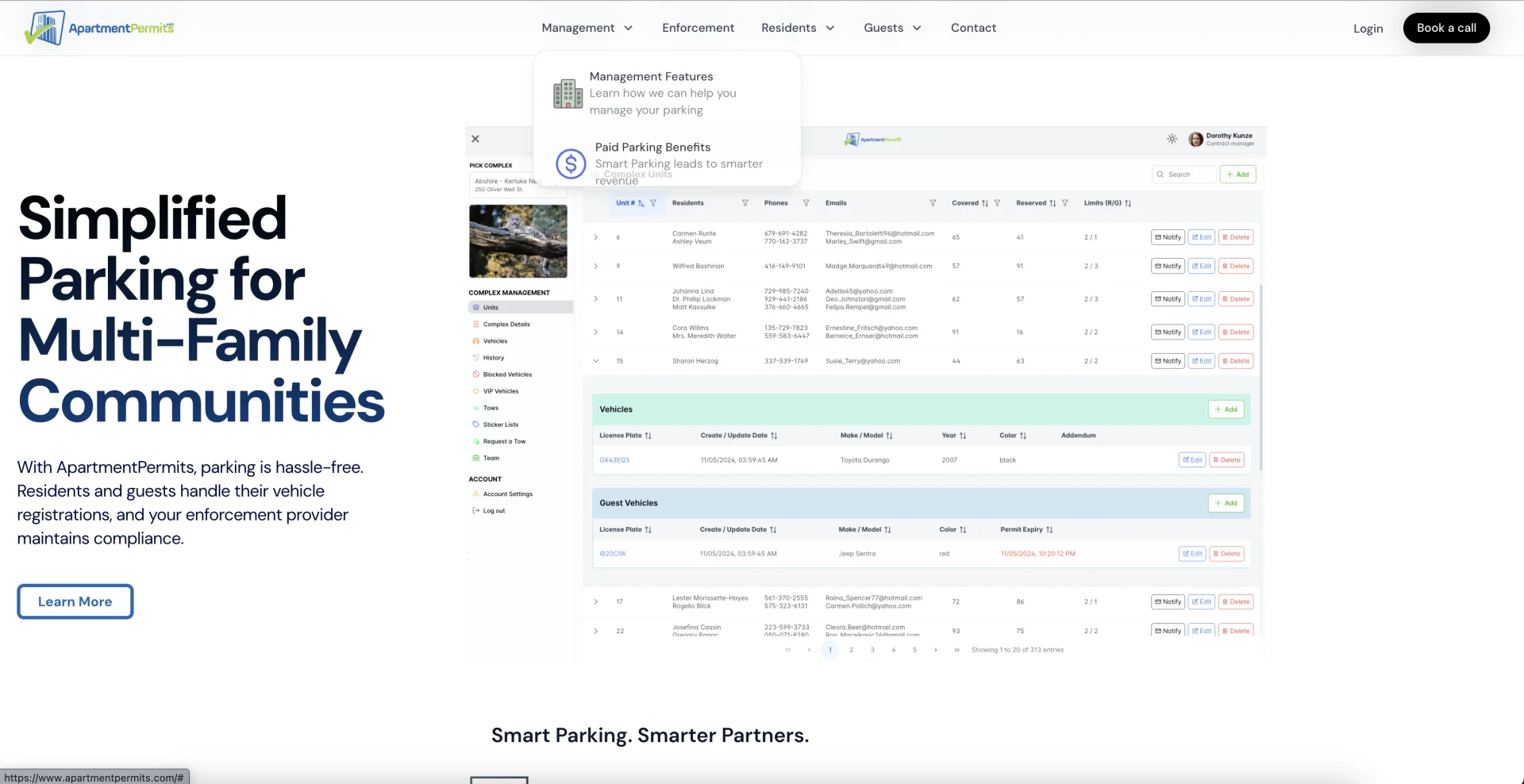This screenshot has height=784, width=1524.
Task: Click the Sticker Lists tag icon
Action: coord(475,424)
